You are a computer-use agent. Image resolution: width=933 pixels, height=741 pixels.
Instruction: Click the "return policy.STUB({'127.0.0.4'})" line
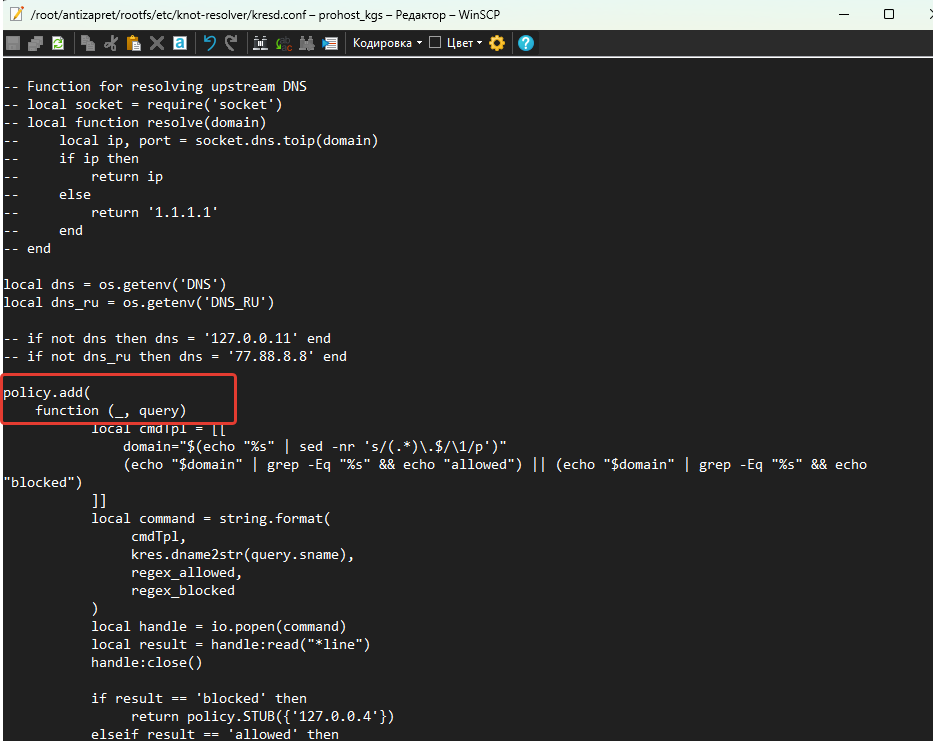(x=262, y=716)
